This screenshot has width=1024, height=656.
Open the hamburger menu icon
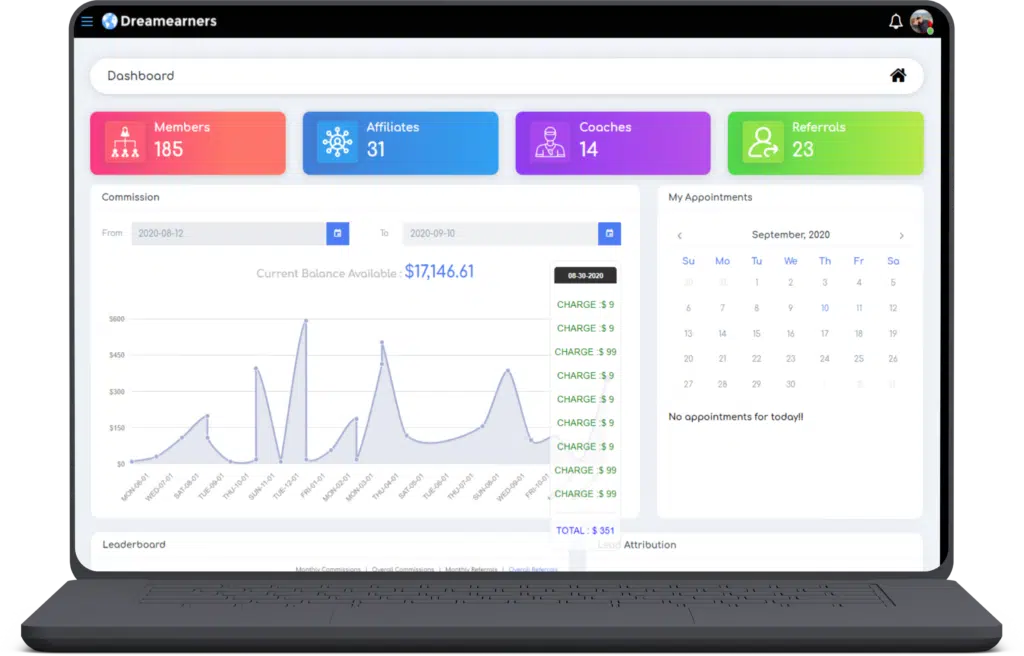(87, 22)
